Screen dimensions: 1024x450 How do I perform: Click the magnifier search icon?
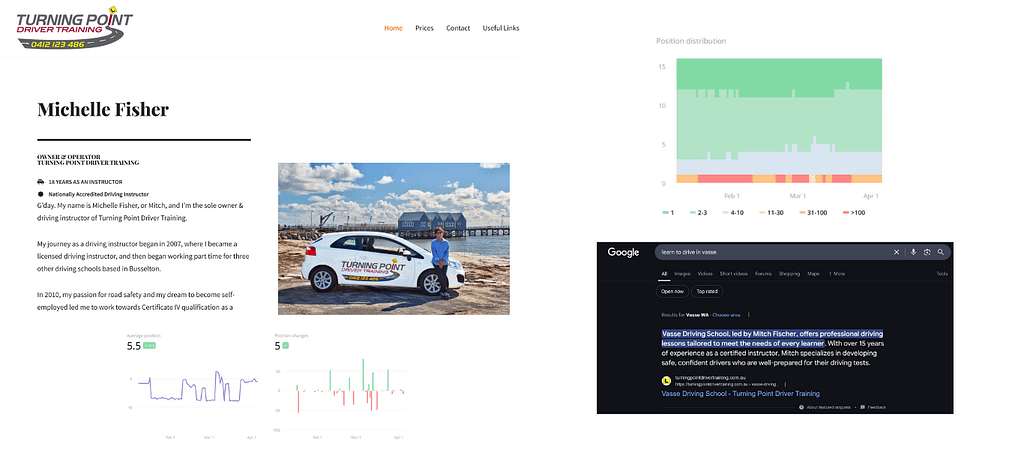coord(941,252)
